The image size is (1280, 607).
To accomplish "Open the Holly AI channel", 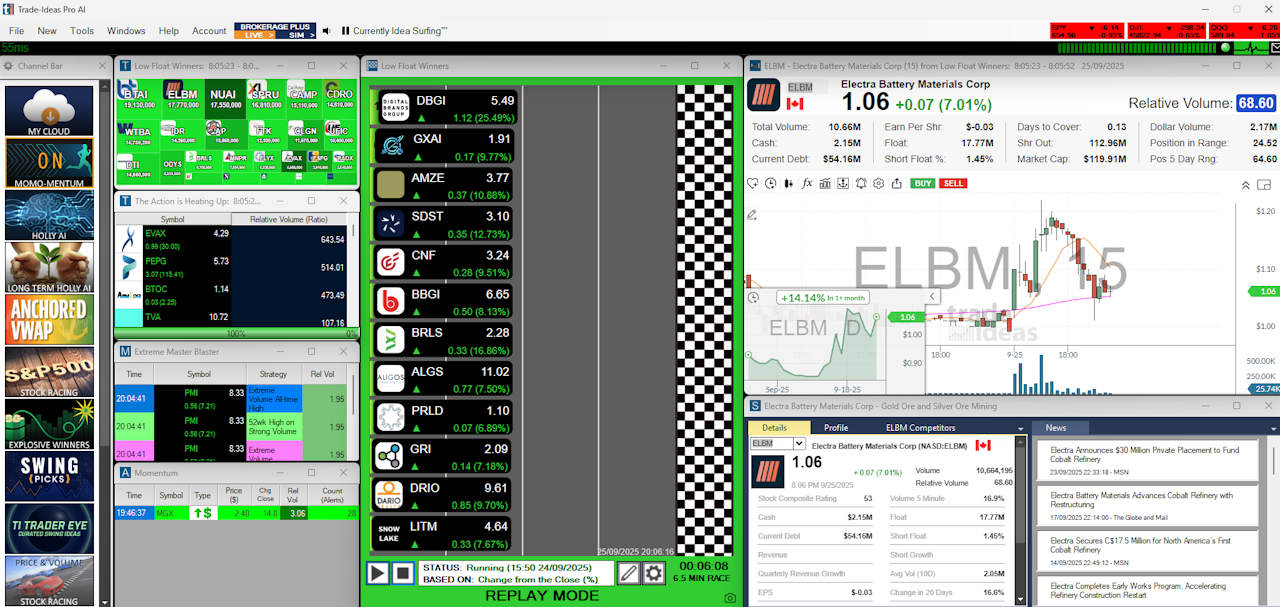I will tap(49, 215).
